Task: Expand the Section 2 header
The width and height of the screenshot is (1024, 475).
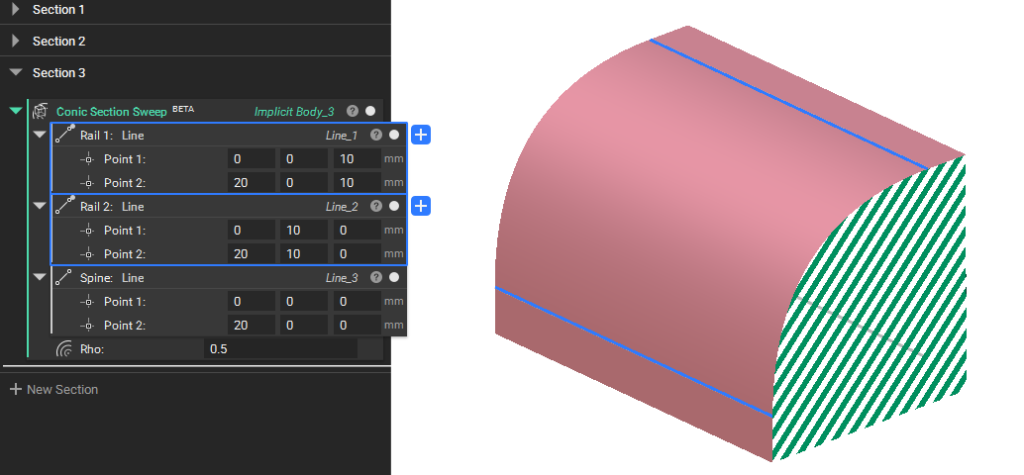Action: [16, 41]
